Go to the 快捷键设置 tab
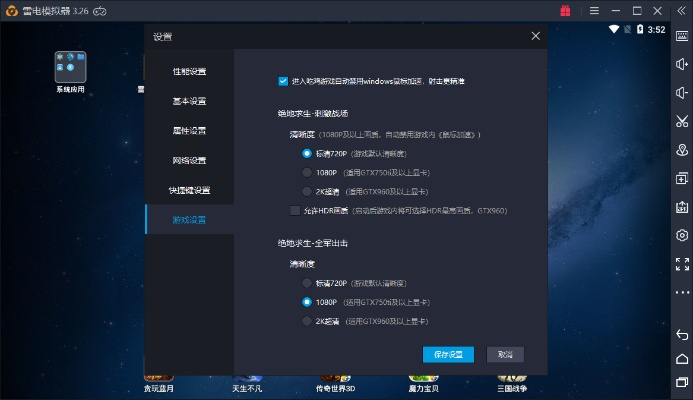 (x=189, y=190)
